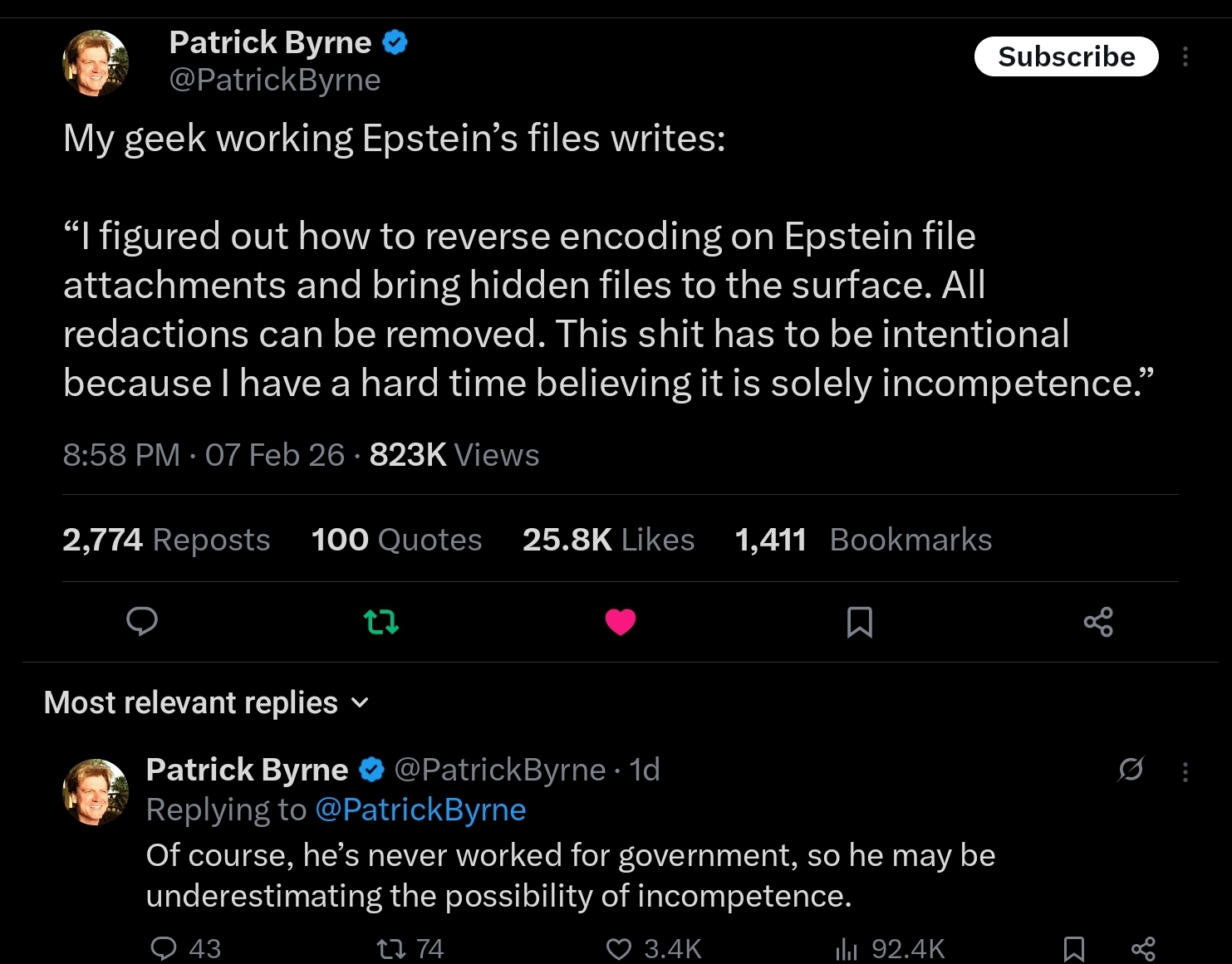Like the reply with 3.4K likes
Screen dimensions: 1232x964
point(619,948)
